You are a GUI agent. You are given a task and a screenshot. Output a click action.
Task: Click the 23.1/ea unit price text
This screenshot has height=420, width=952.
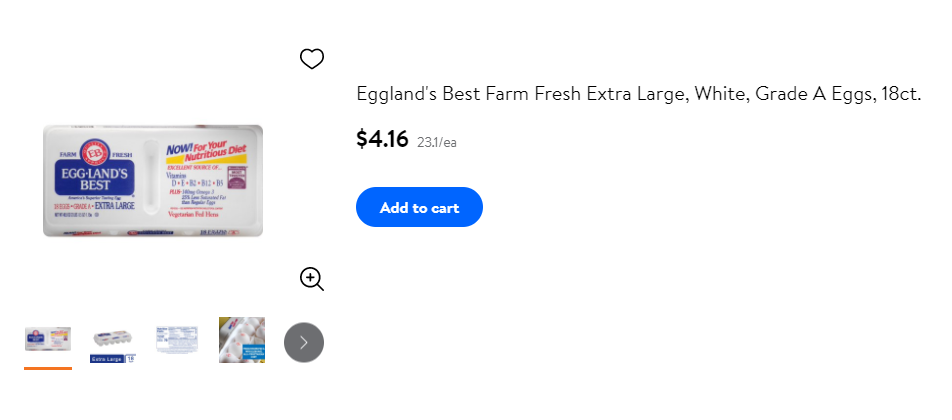coord(437,143)
